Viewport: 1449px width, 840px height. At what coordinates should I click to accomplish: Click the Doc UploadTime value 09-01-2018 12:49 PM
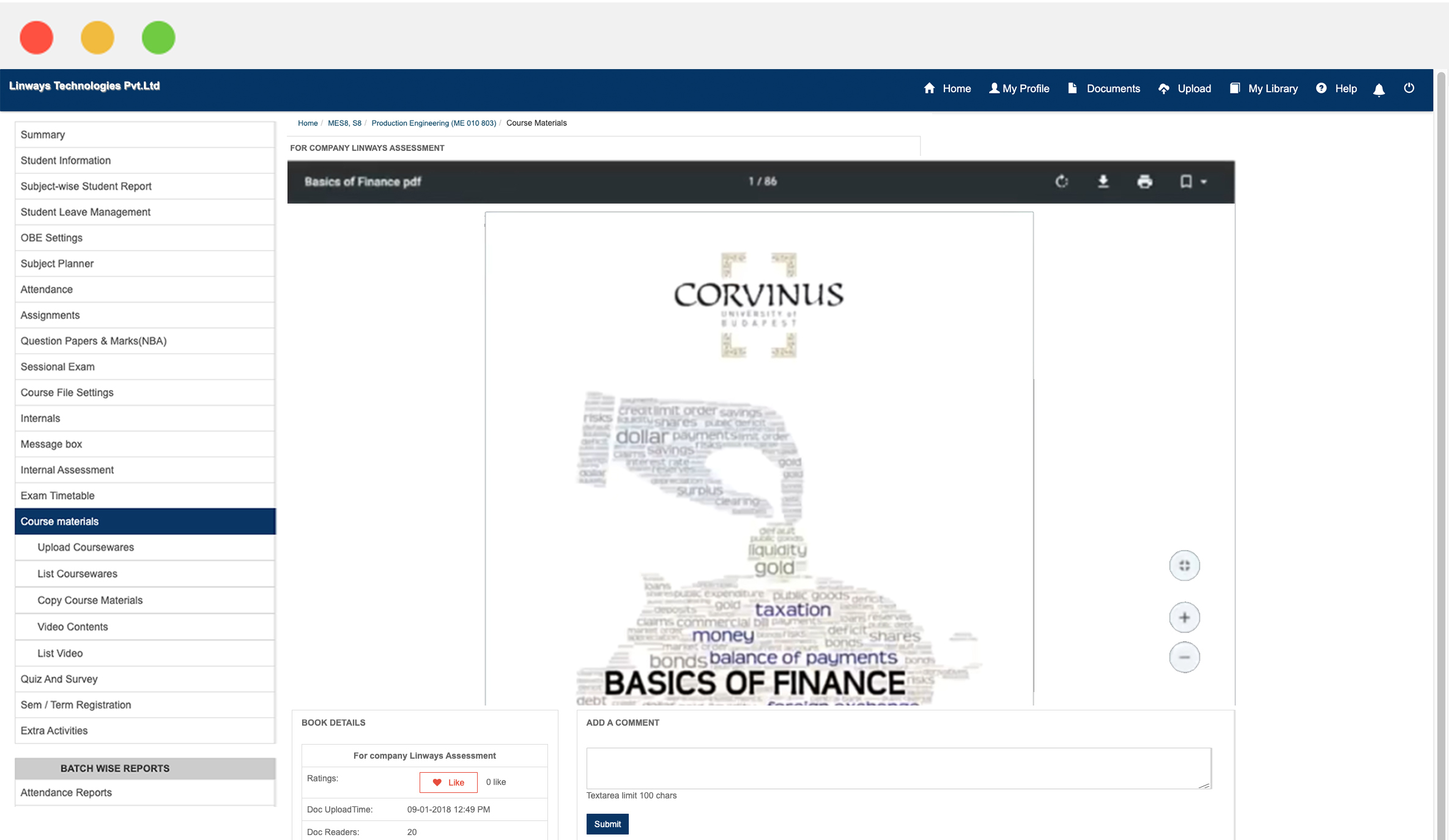[448, 809]
